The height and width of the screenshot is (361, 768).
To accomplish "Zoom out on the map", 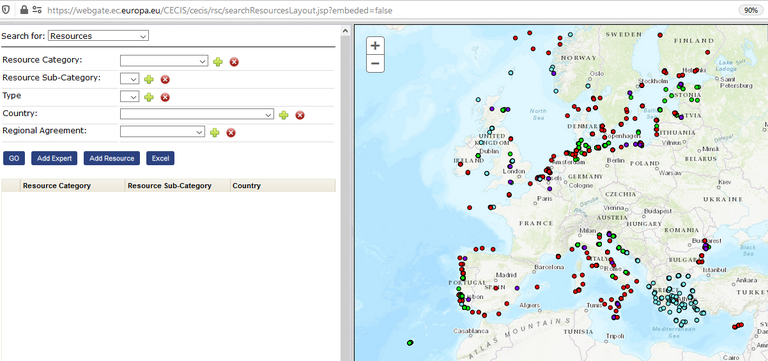I will pyautogui.click(x=375, y=63).
